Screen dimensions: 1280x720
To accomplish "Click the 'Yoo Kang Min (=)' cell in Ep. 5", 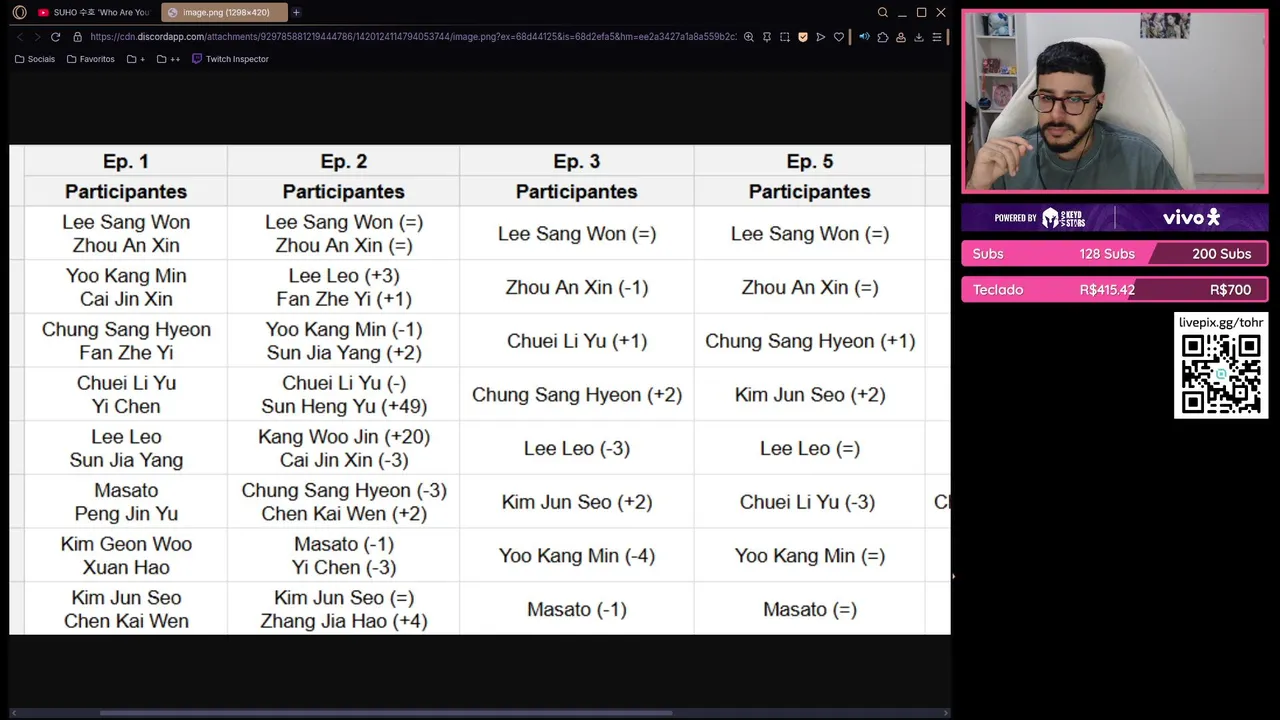I will (x=810, y=555).
